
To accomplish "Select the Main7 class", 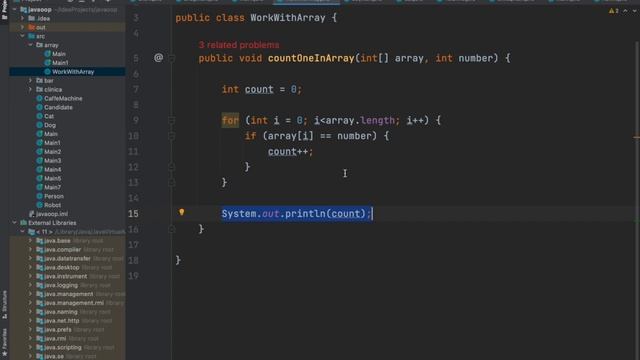I will (x=52, y=188).
